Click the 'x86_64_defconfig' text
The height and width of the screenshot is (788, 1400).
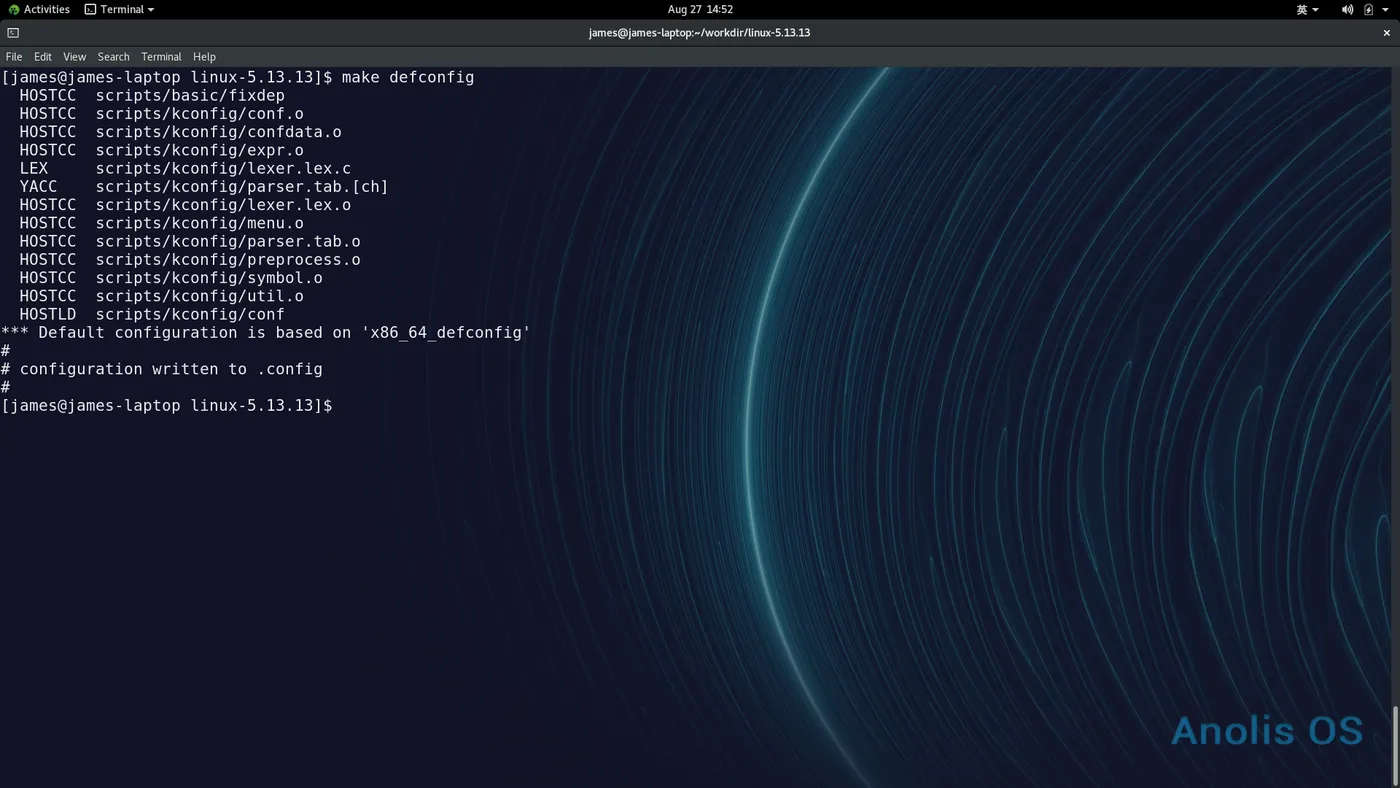coord(446,333)
